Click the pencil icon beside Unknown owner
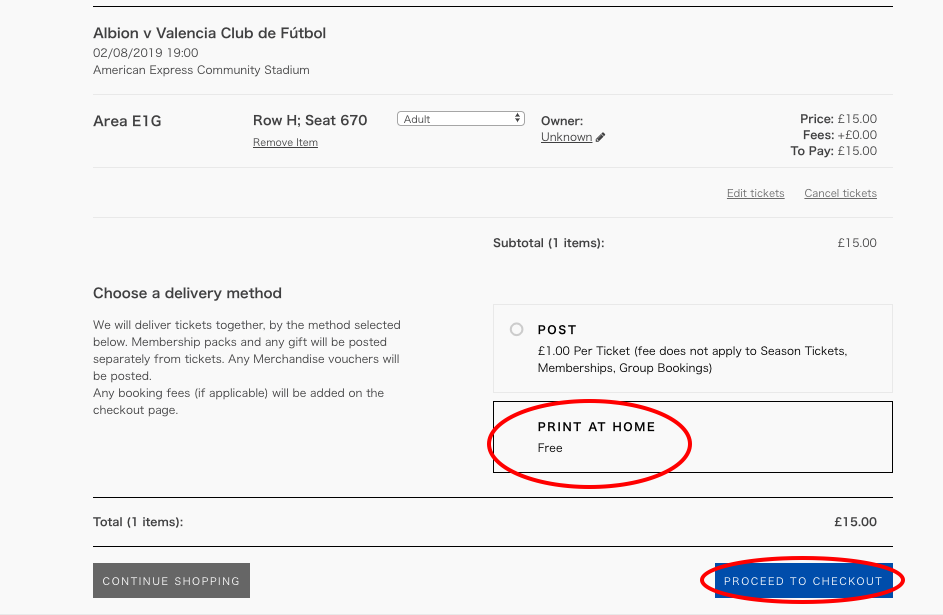943x615 pixels. [x=600, y=137]
